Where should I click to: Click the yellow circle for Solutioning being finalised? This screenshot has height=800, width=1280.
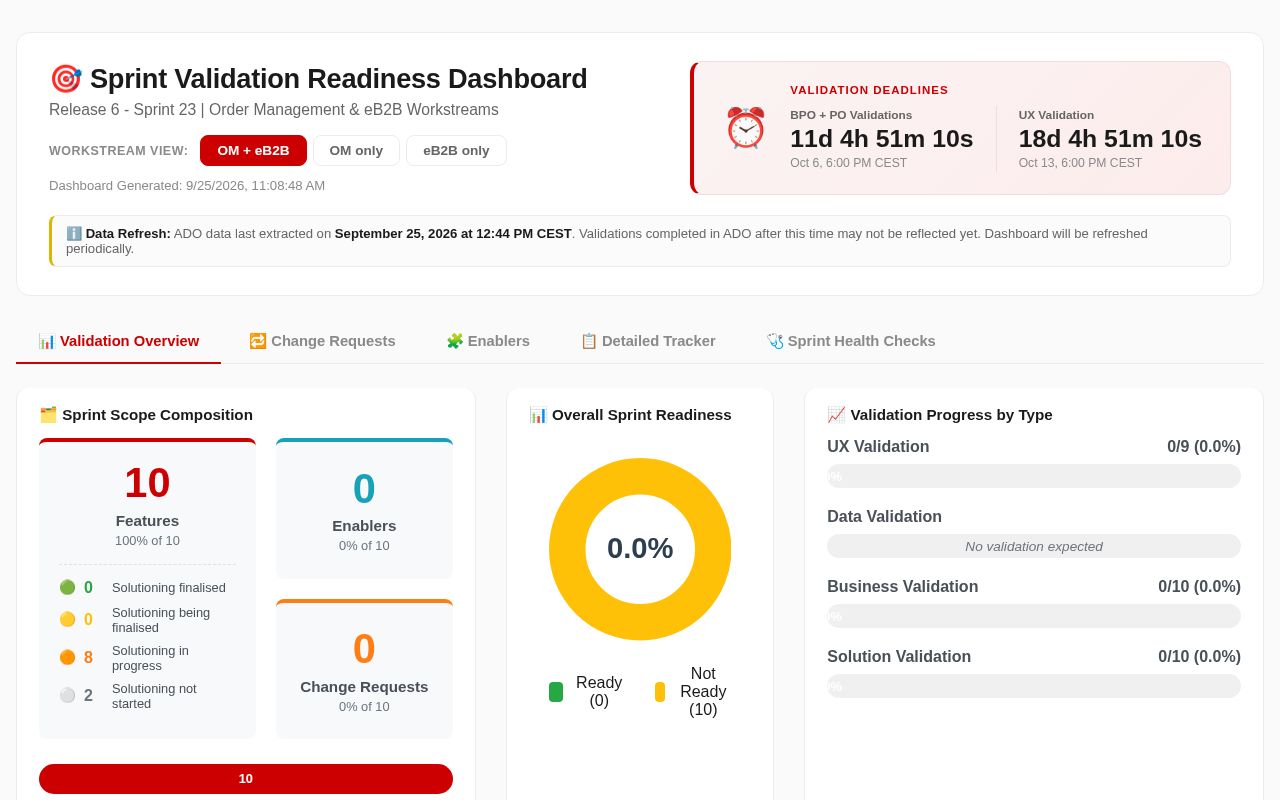pyautogui.click(x=67, y=619)
